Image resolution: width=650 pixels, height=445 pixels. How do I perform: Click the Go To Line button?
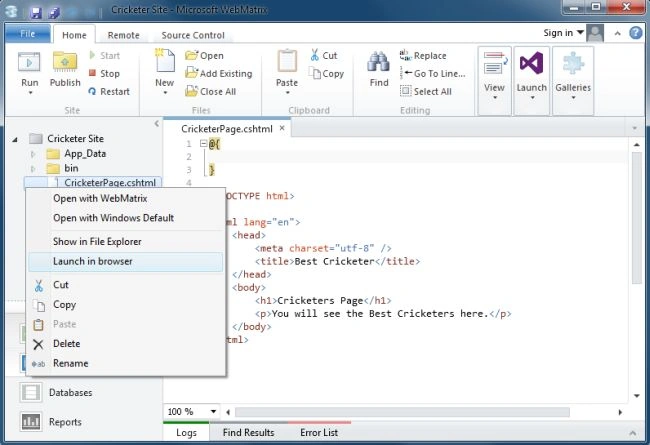[x=433, y=73]
